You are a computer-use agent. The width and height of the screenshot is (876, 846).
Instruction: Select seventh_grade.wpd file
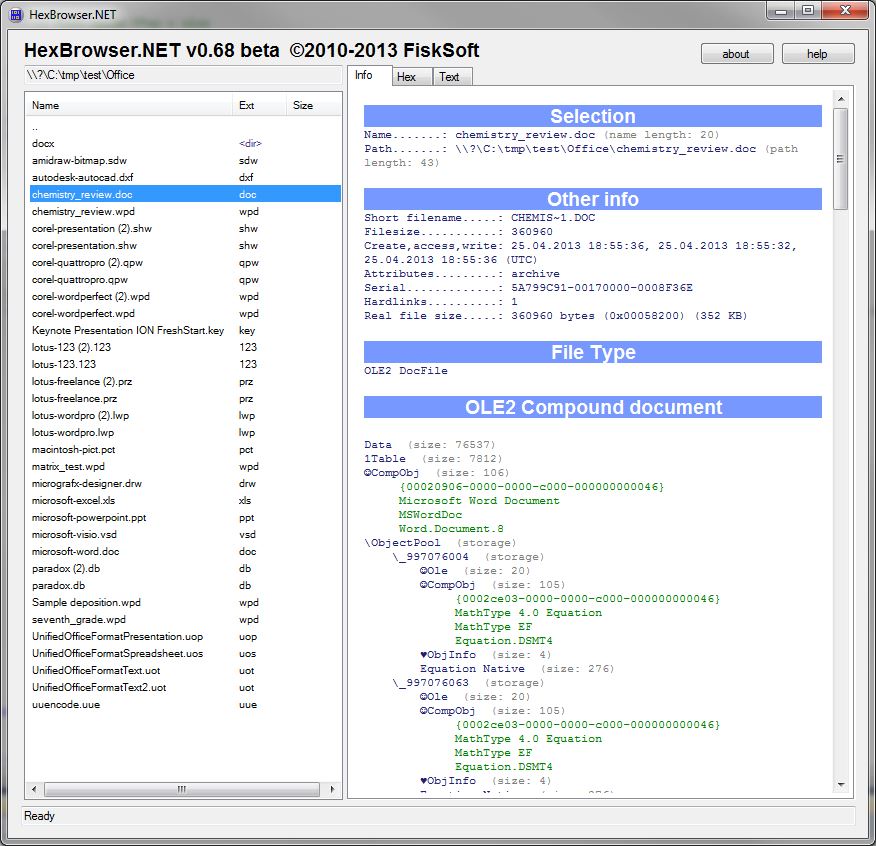coord(185,619)
